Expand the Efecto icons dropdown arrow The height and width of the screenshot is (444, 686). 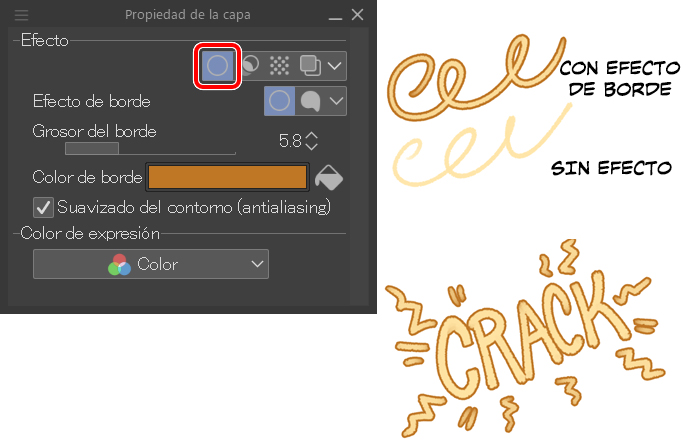(335, 66)
